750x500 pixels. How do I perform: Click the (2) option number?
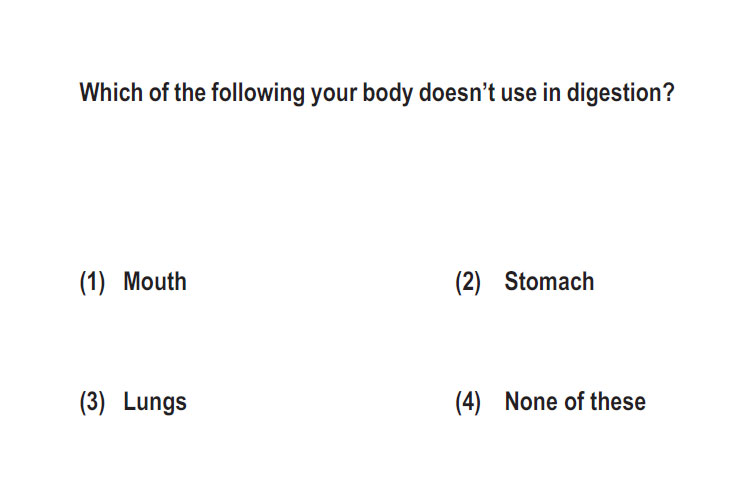tap(468, 282)
